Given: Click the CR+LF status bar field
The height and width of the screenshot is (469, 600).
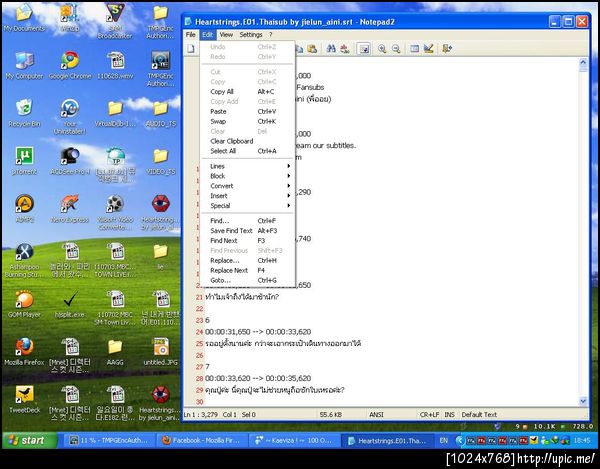Looking at the screenshot, I should pyautogui.click(x=429, y=415).
